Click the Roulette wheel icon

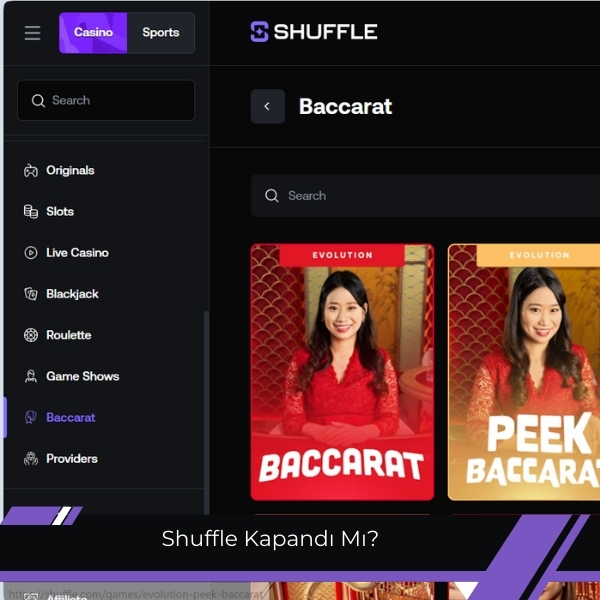[31, 335]
